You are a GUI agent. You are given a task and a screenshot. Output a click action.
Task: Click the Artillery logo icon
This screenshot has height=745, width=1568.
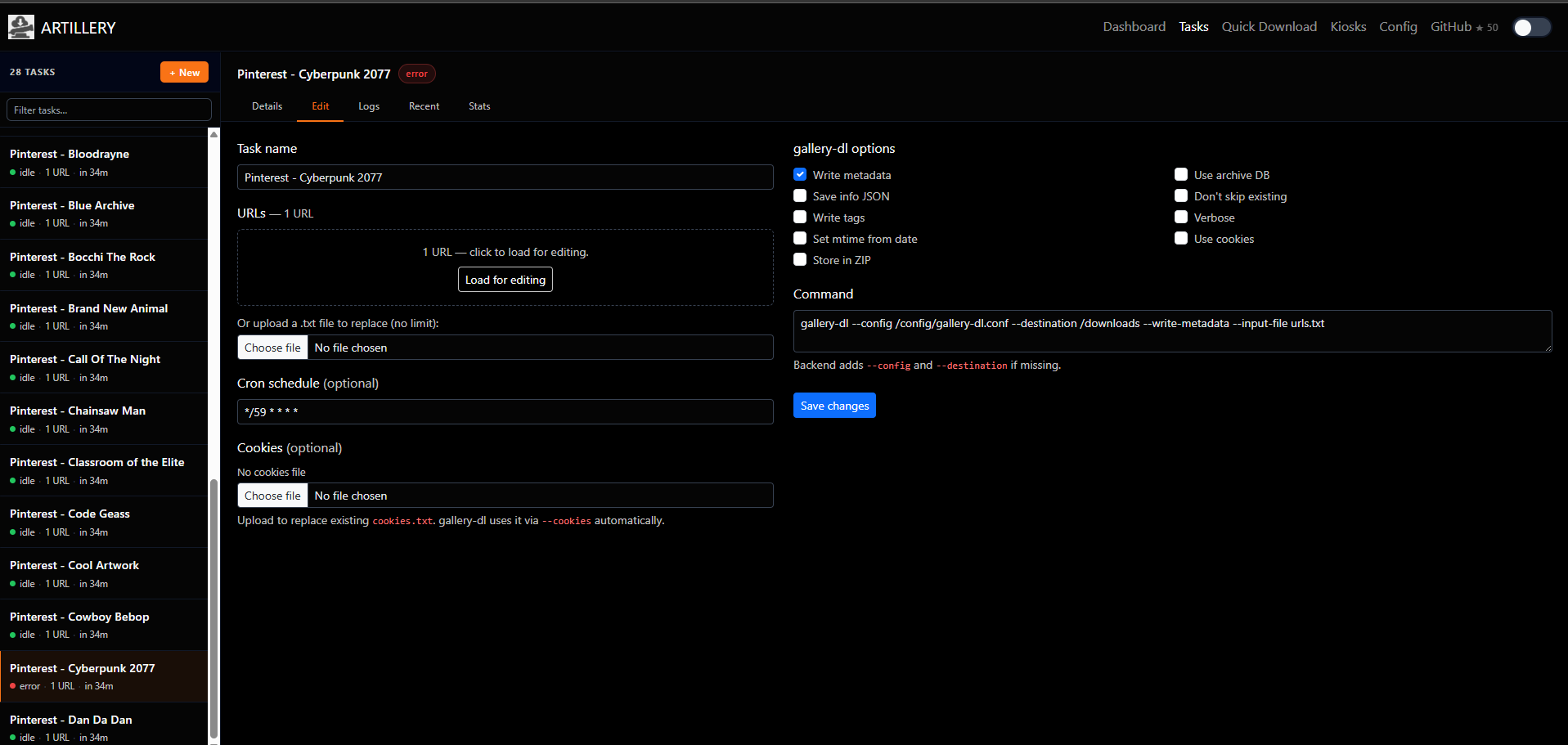[21, 27]
